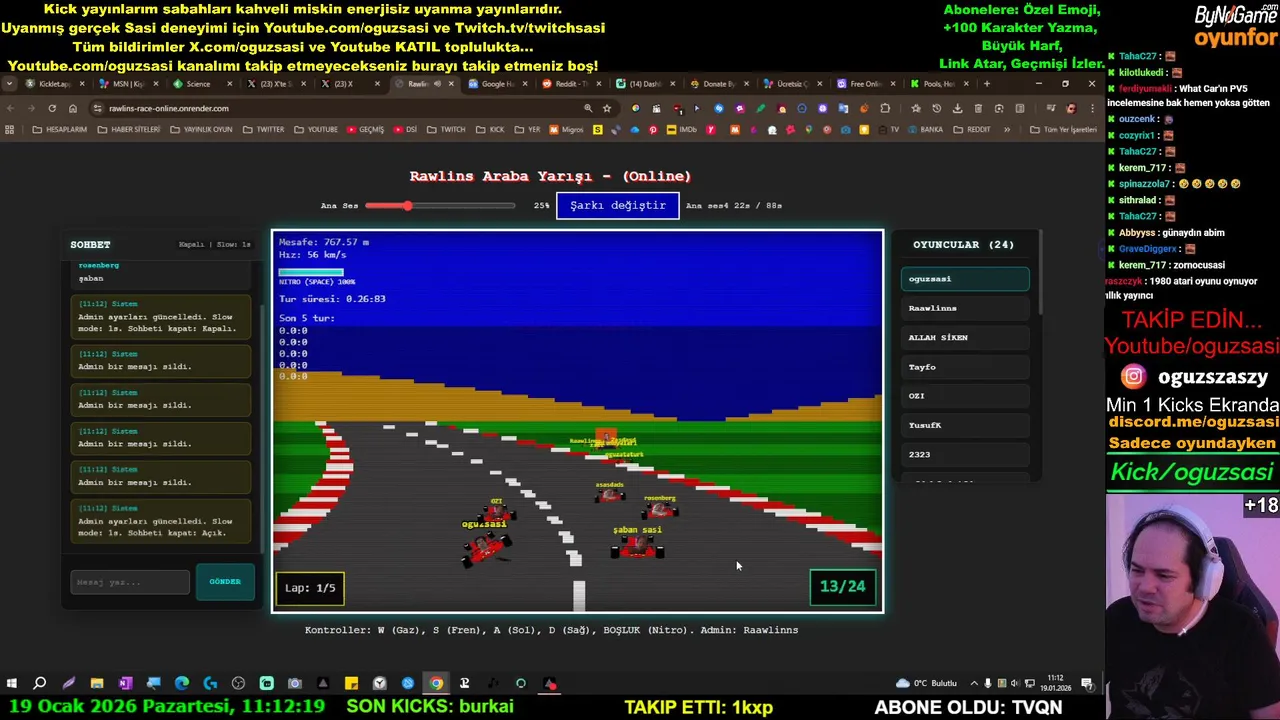
Task: Open Google Chrome taskbar icon
Action: point(436,684)
